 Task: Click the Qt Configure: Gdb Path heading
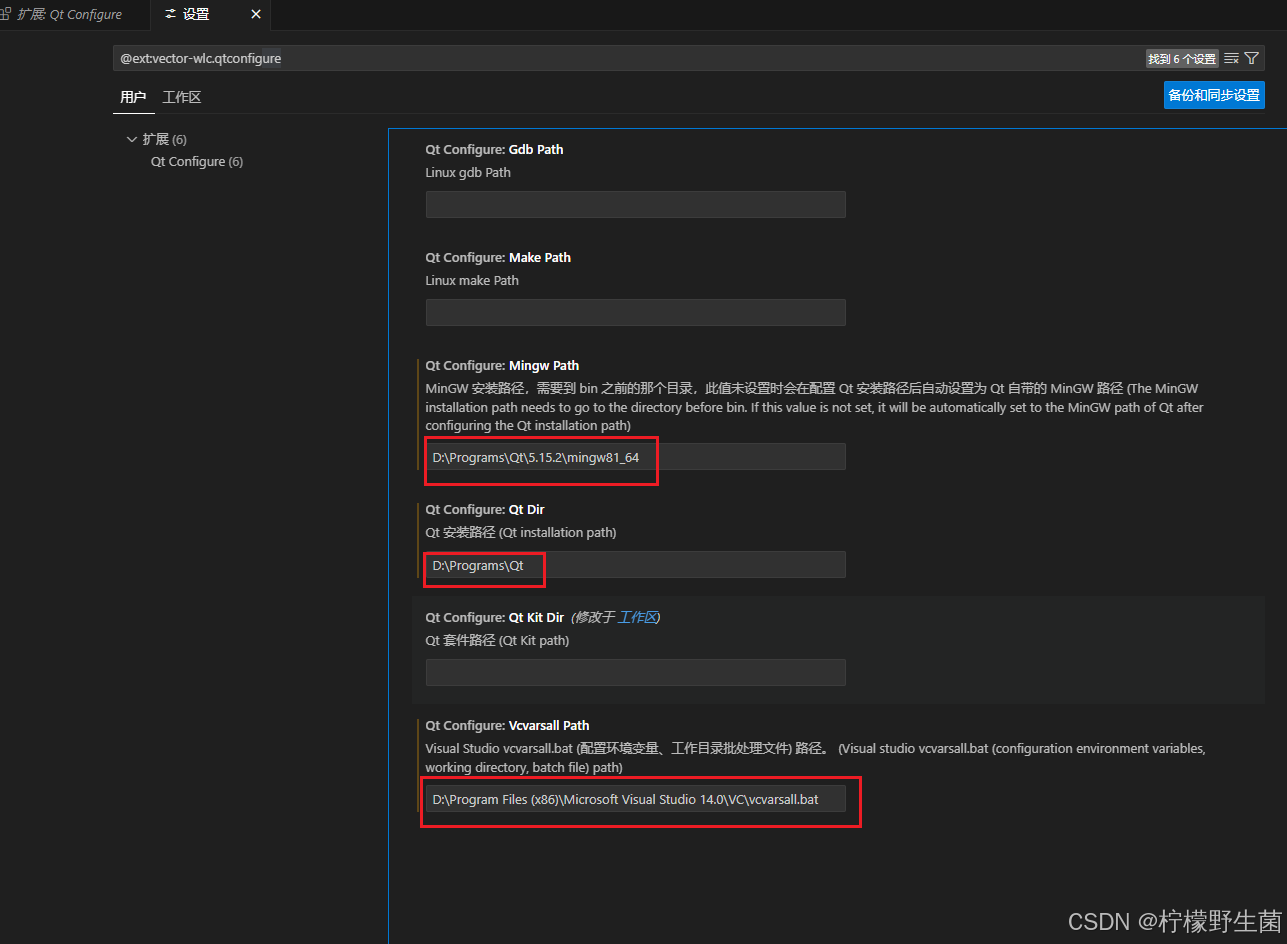point(494,149)
